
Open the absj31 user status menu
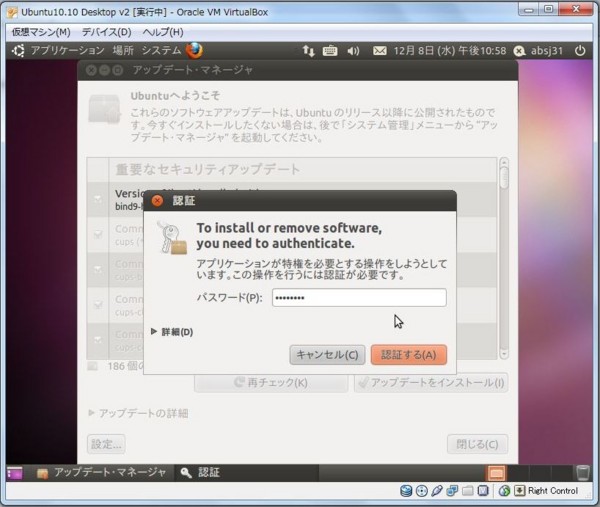point(539,51)
